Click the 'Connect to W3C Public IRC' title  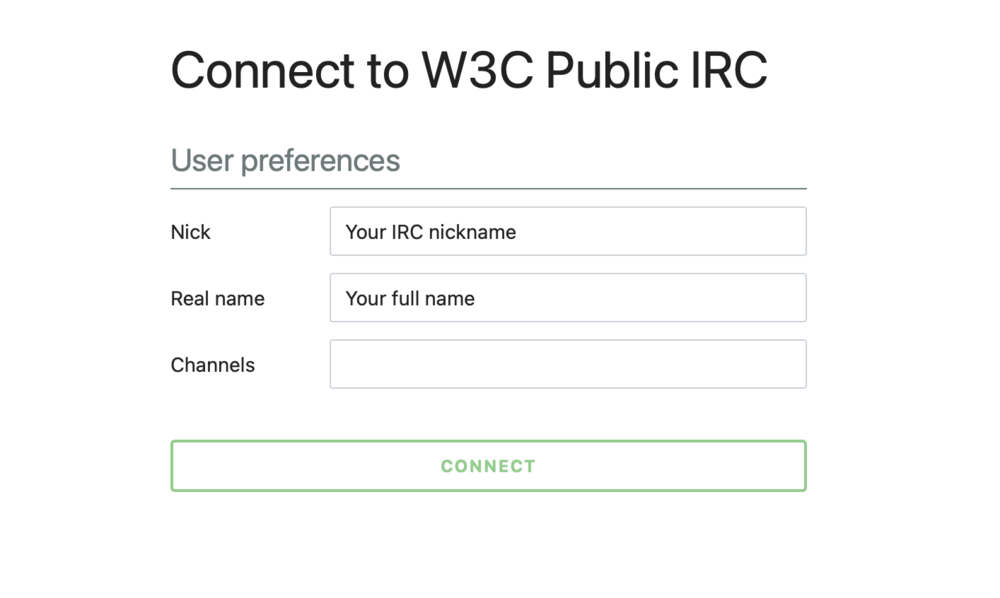point(469,70)
